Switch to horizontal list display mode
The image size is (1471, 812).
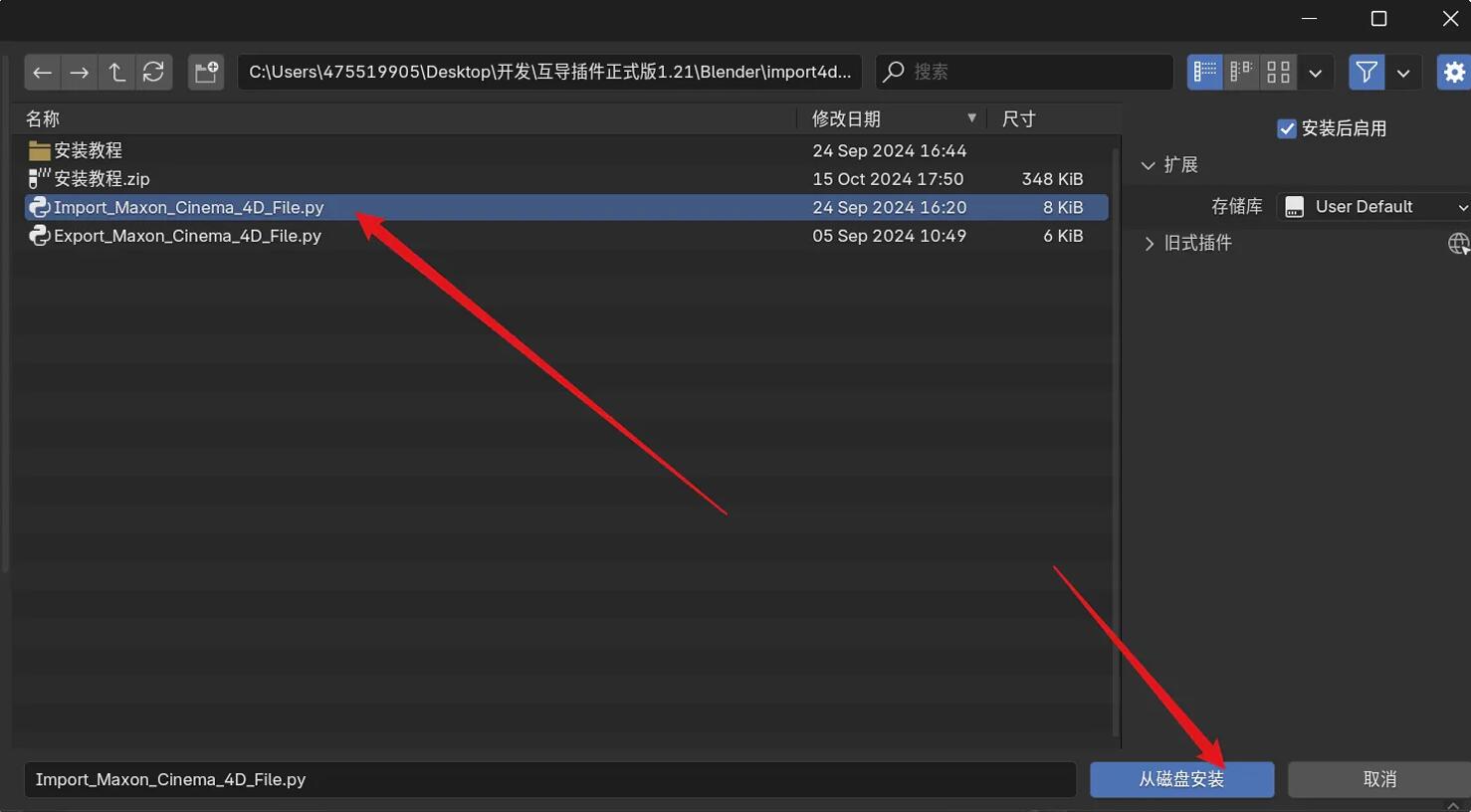pyautogui.click(x=1241, y=72)
